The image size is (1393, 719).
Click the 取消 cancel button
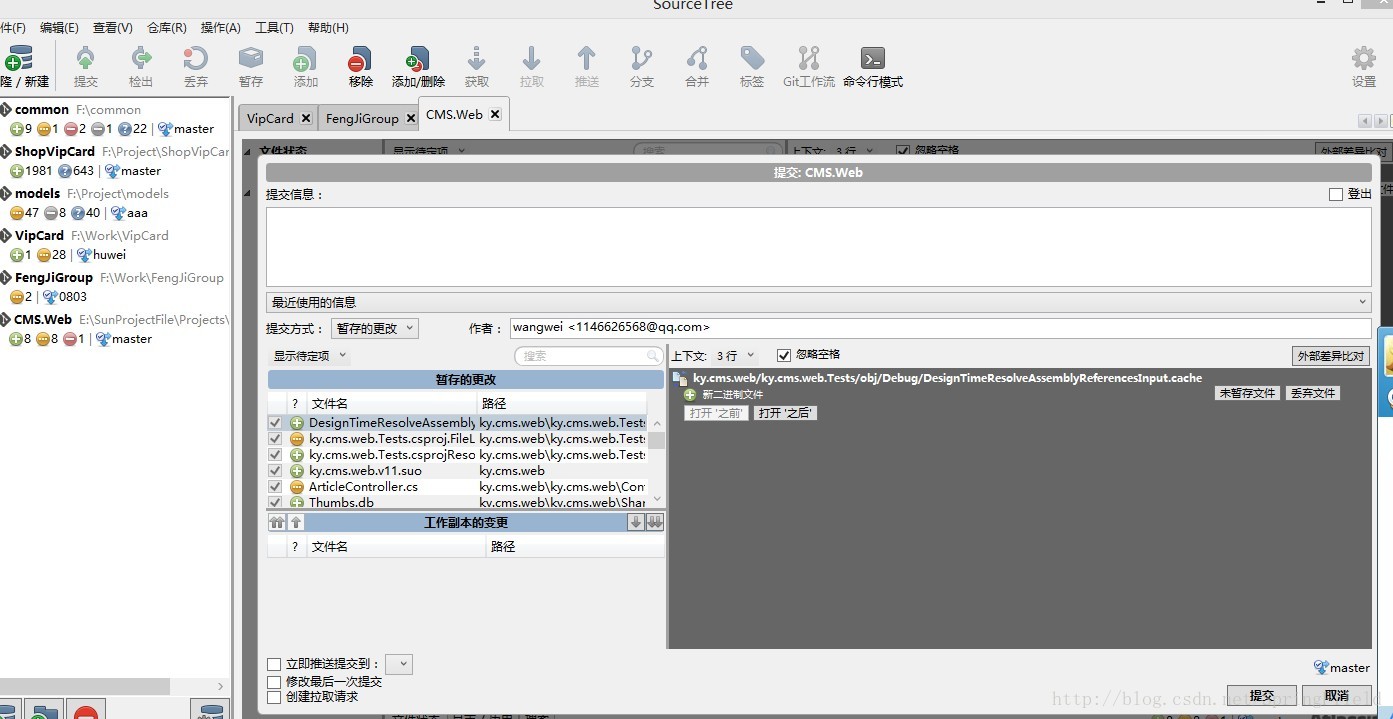click(1336, 695)
